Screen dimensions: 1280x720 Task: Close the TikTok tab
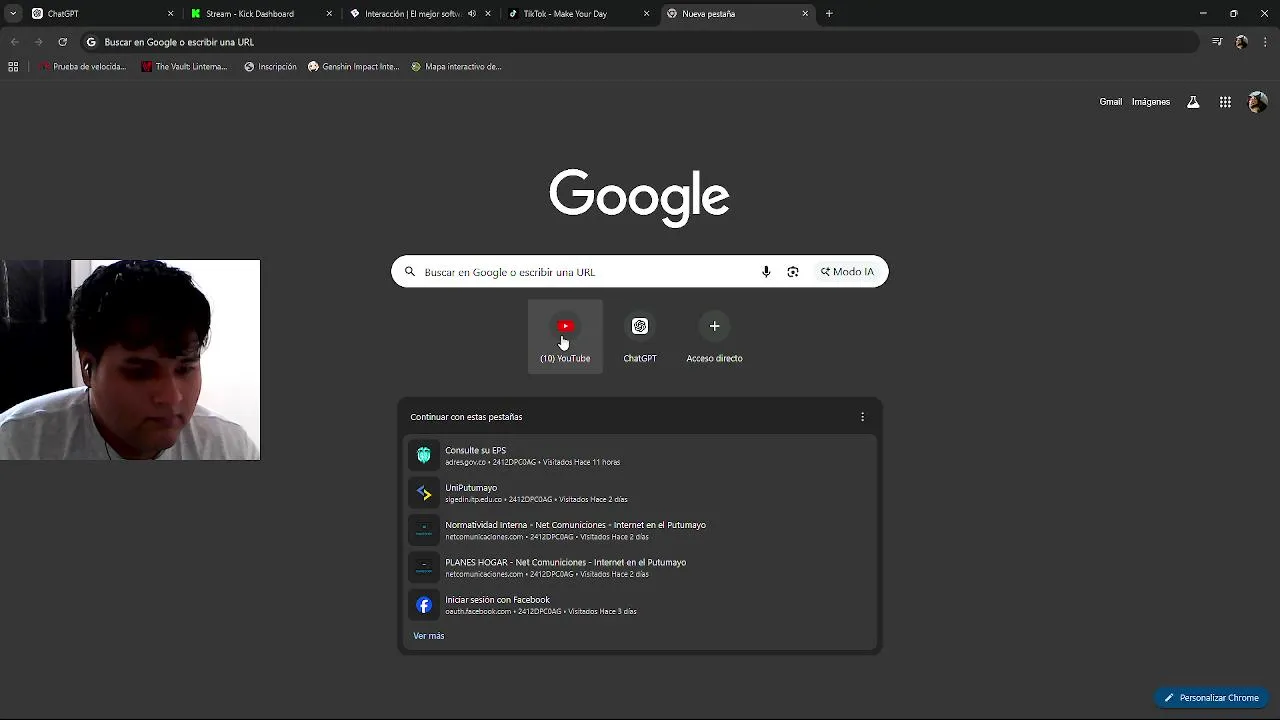(x=646, y=14)
